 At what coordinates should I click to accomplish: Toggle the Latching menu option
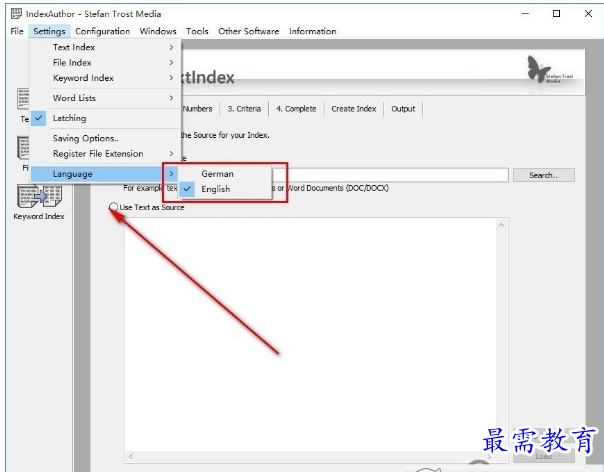pos(105,118)
